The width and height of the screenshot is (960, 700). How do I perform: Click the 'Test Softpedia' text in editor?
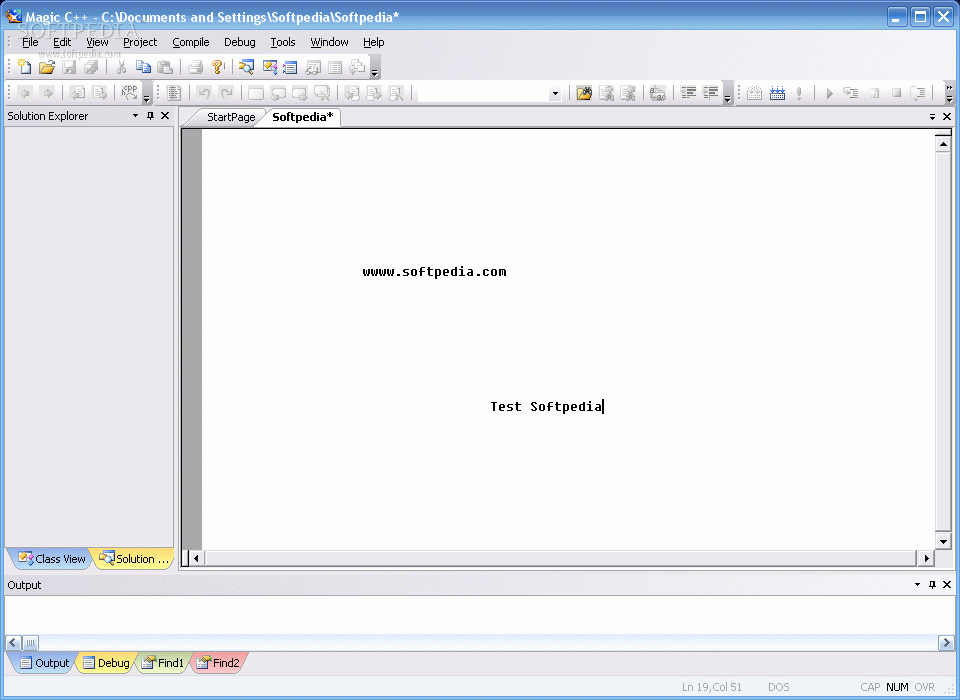pos(546,407)
